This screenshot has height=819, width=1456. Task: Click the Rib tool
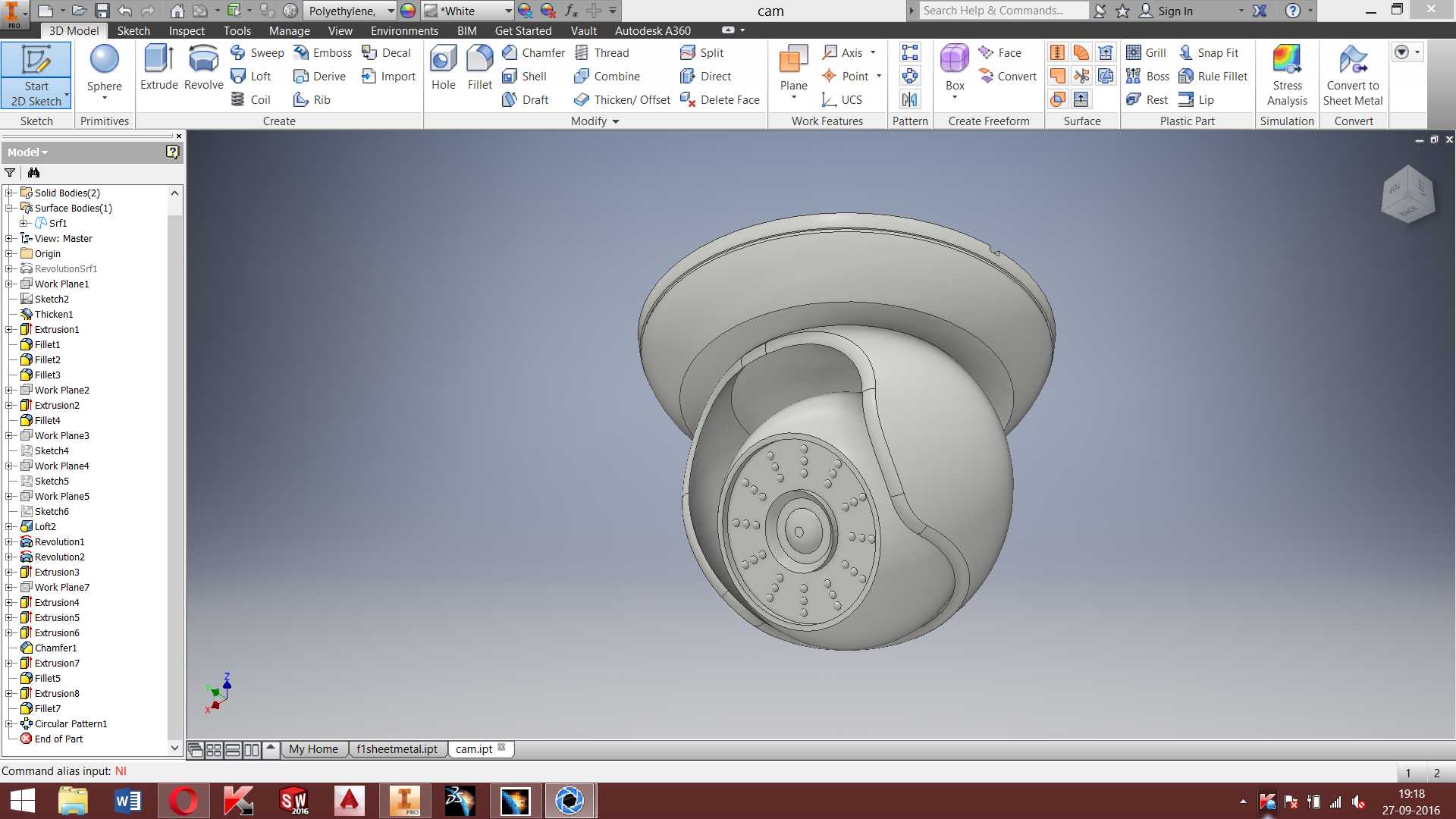coord(312,99)
